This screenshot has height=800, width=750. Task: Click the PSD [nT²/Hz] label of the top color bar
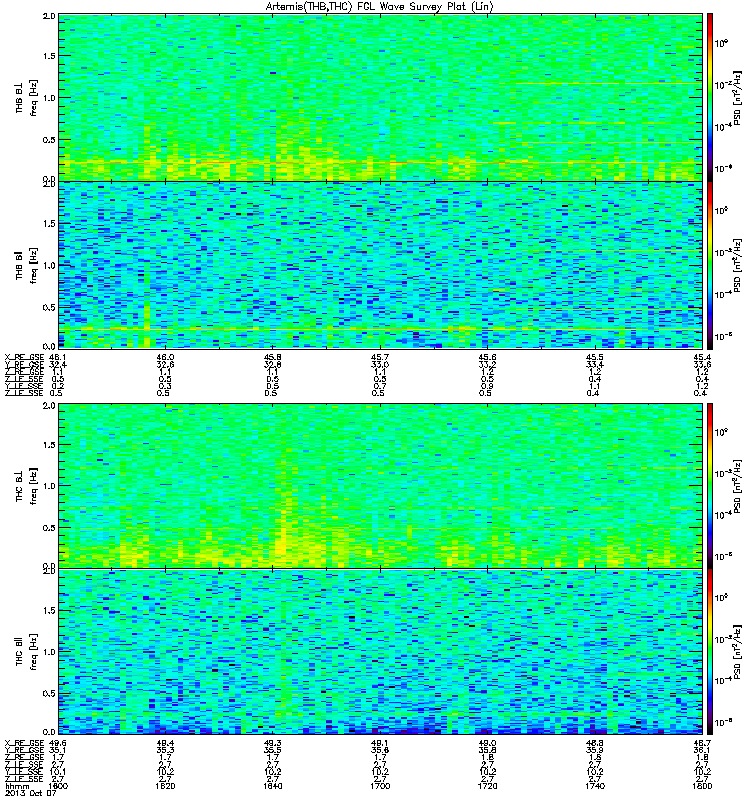point(738,97)
